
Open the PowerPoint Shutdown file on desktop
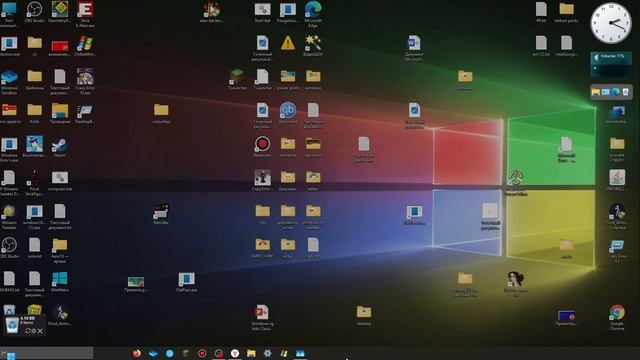pyautogui.click(x=262, y=313)
